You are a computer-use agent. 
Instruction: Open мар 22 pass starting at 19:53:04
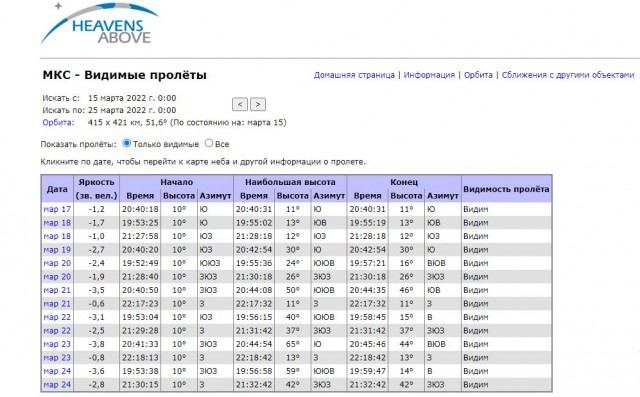(57, 317)
